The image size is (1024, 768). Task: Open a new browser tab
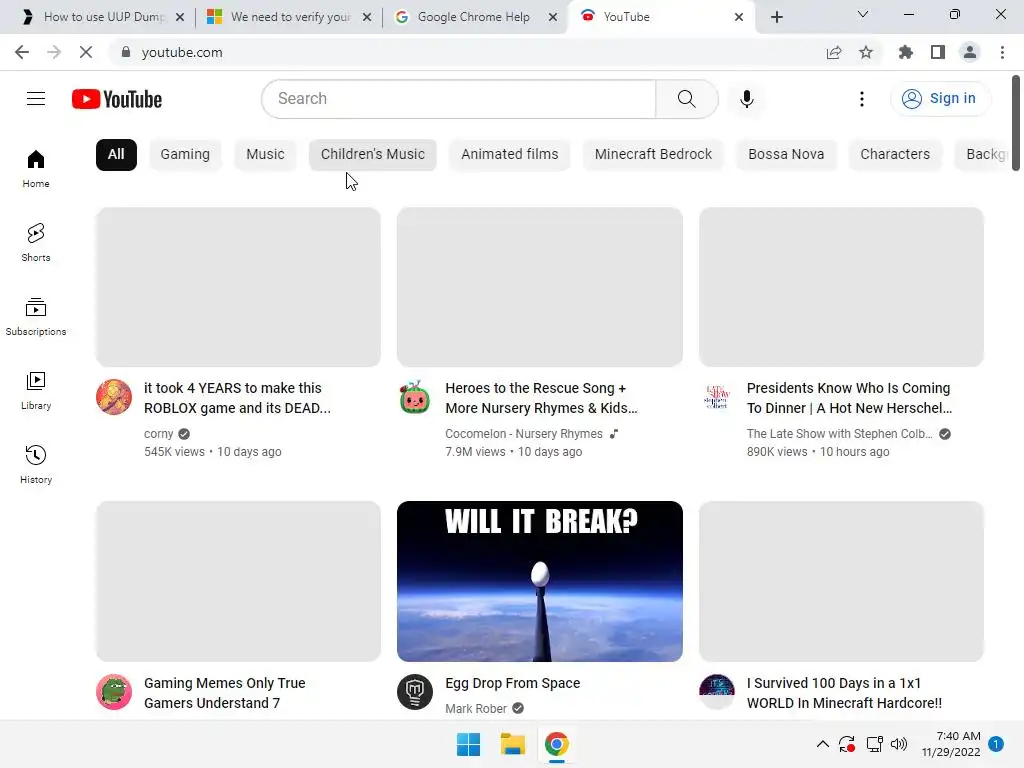(x=776, y=17)
